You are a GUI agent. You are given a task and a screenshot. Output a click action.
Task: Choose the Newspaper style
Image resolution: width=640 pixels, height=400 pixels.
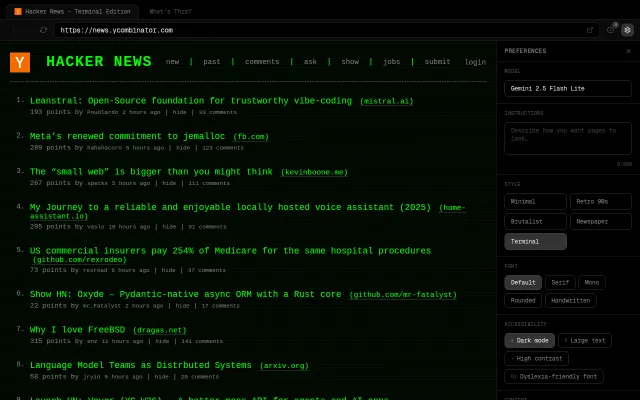[600, 222]
